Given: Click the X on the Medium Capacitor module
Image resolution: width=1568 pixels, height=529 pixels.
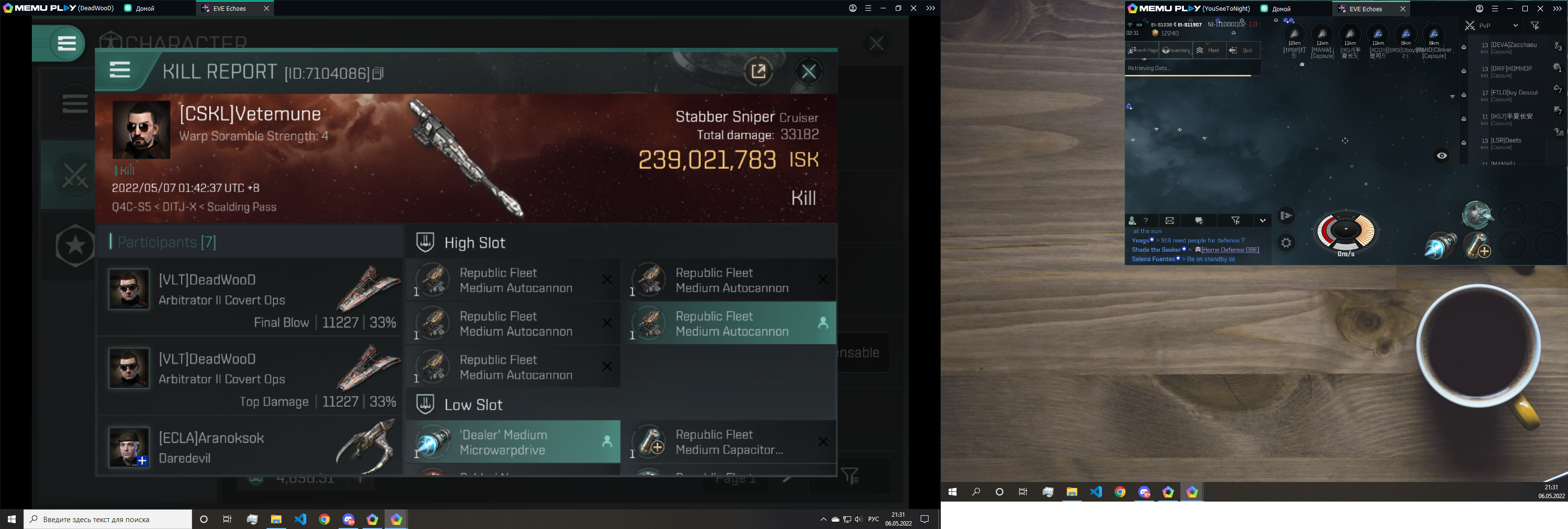Looking at the screenshot, I should 823,442.
